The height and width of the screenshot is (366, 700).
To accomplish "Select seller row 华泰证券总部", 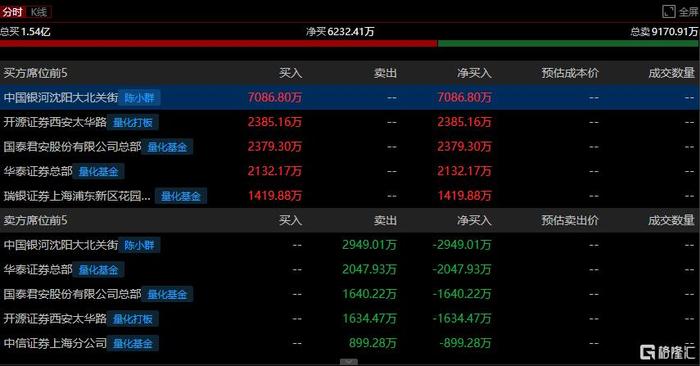I will (x=350, y=269).
